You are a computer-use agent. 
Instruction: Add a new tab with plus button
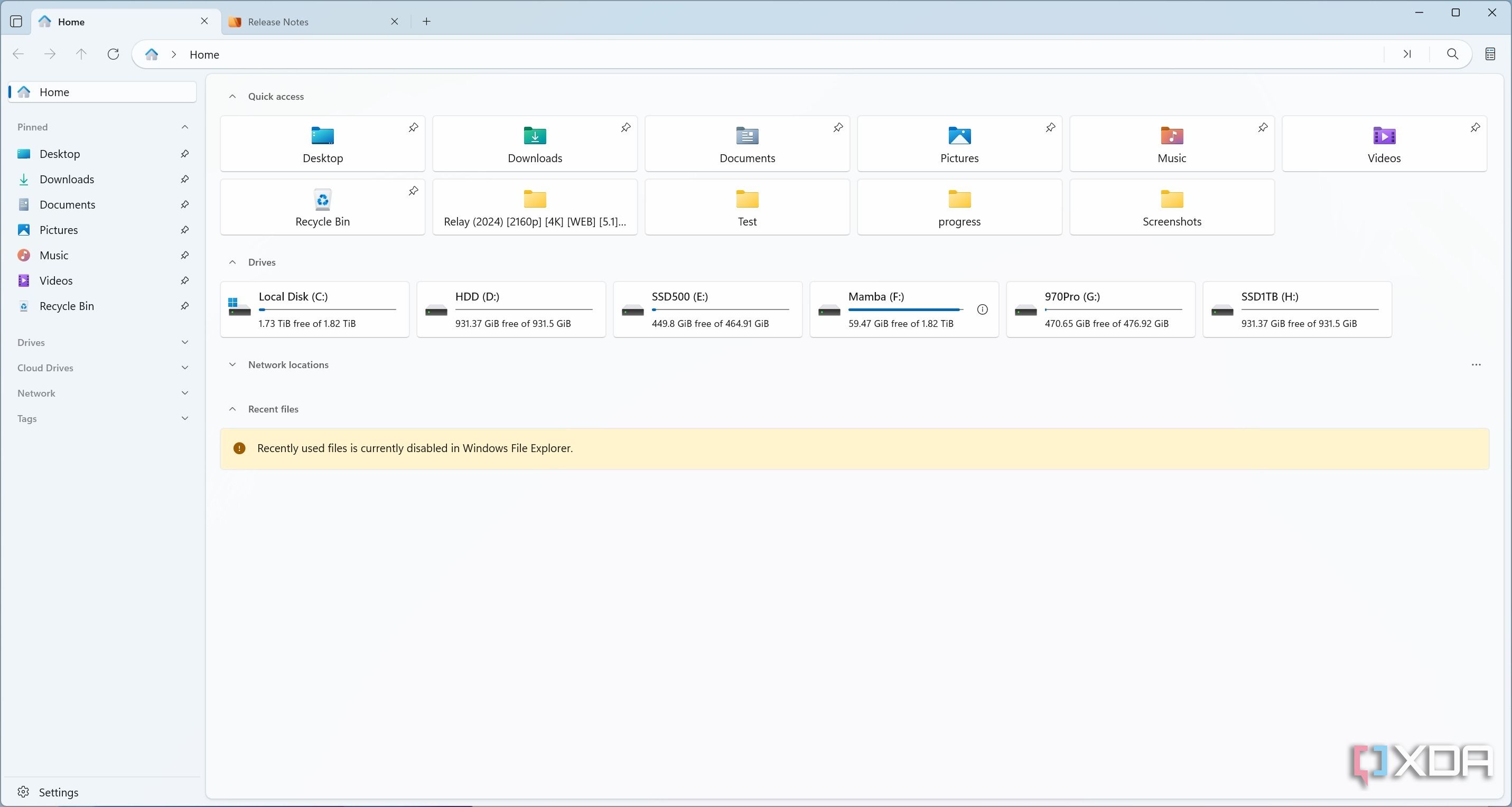(427, 22)
